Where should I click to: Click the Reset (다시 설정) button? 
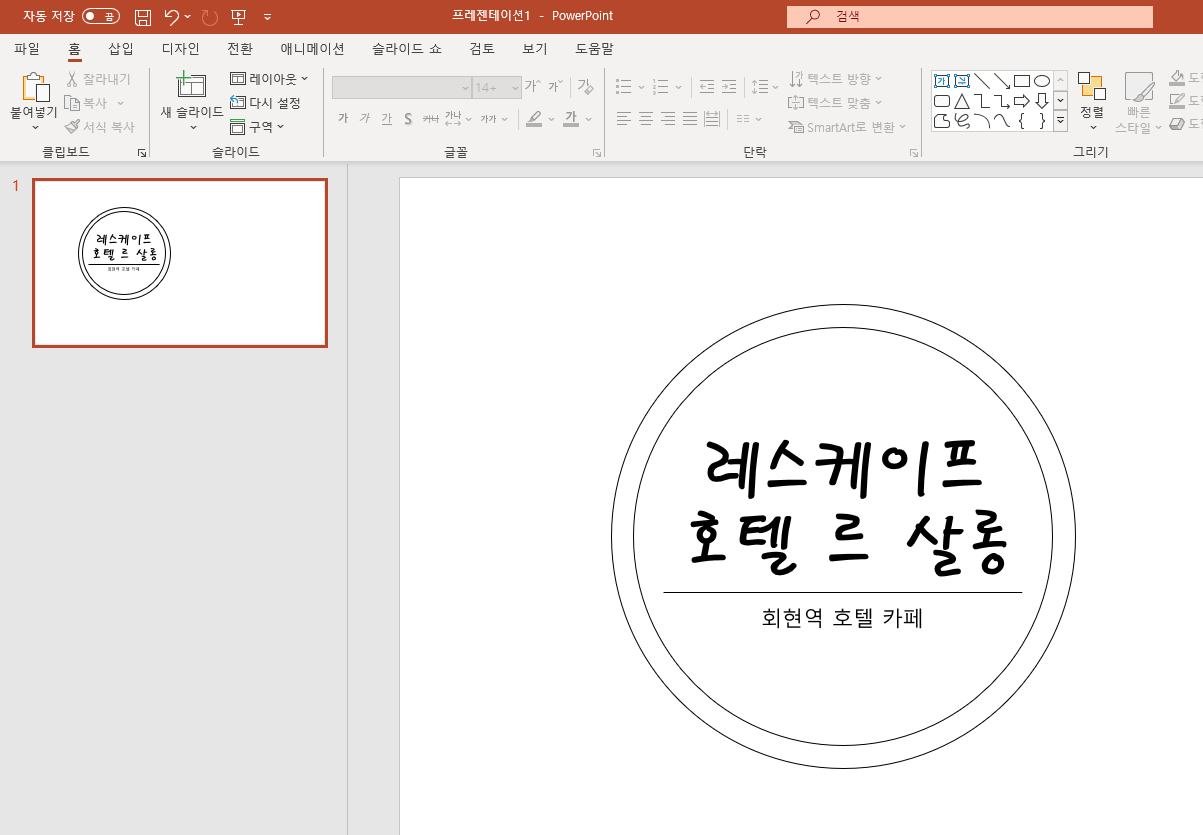(x=265, y=102)
